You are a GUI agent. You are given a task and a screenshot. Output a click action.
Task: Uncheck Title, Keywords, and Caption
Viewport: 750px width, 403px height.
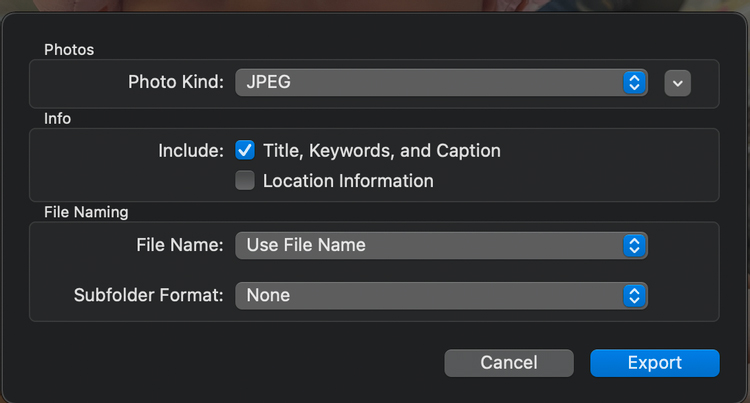click(245, 150)
